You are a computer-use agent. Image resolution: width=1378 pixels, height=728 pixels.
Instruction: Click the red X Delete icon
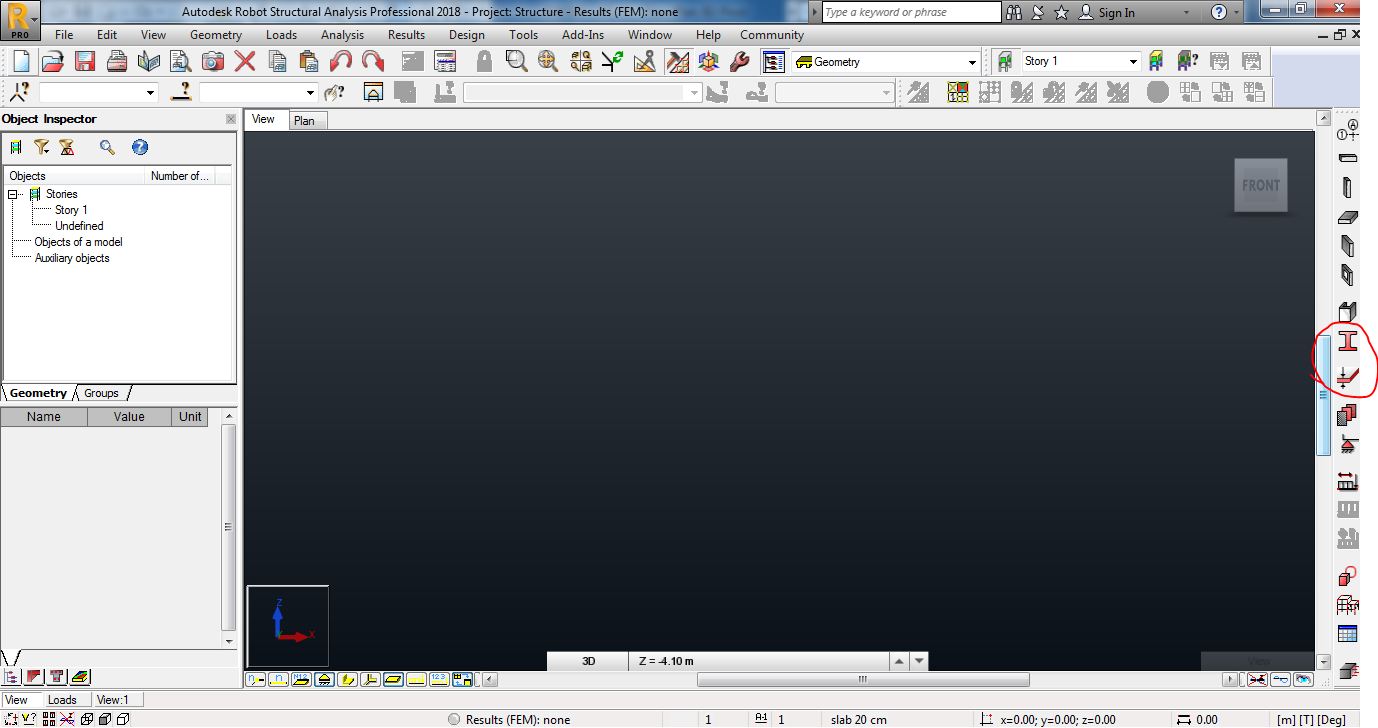[x=245, y=62]
